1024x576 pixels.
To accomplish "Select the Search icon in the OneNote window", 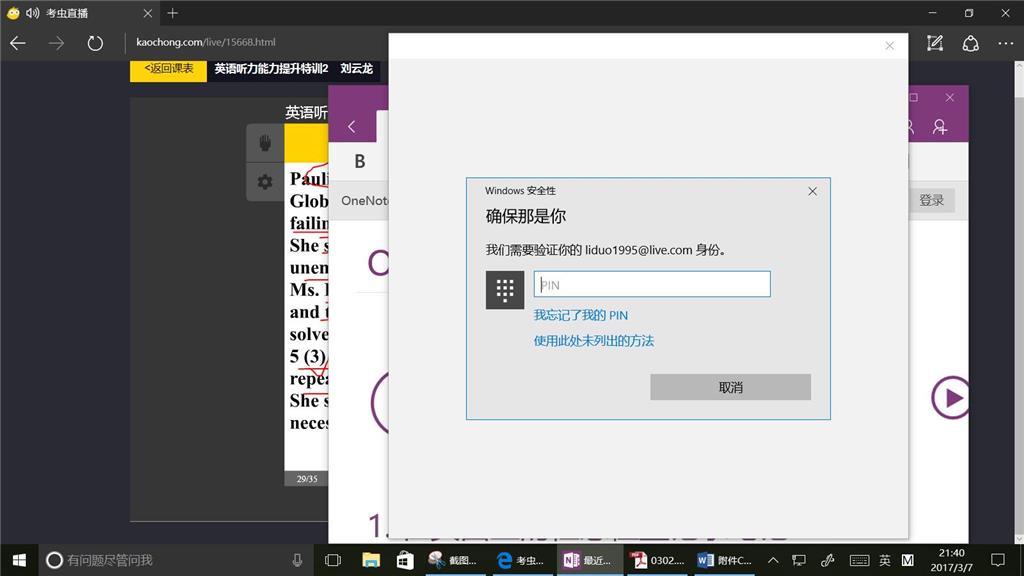I will click(x=908, y=127).
